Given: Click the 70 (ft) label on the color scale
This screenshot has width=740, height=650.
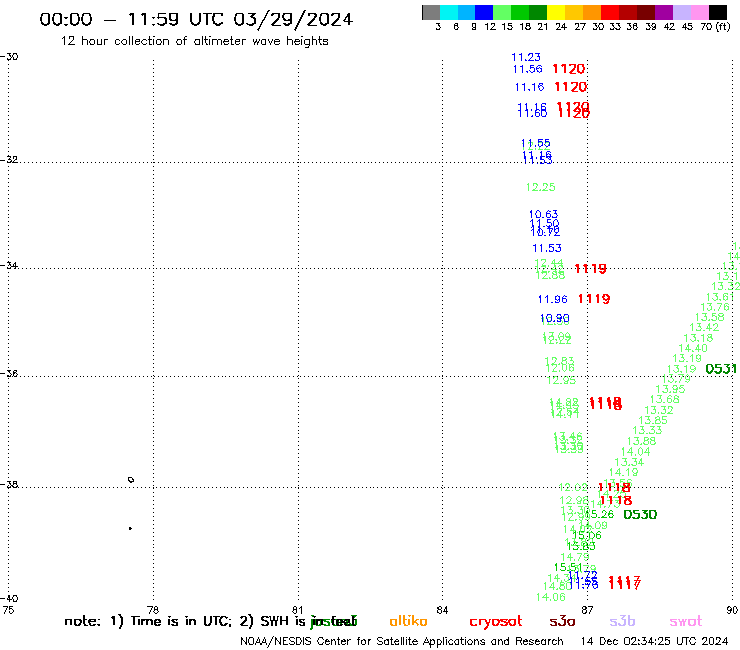Looking at the screenshot, I should [715, 27].
